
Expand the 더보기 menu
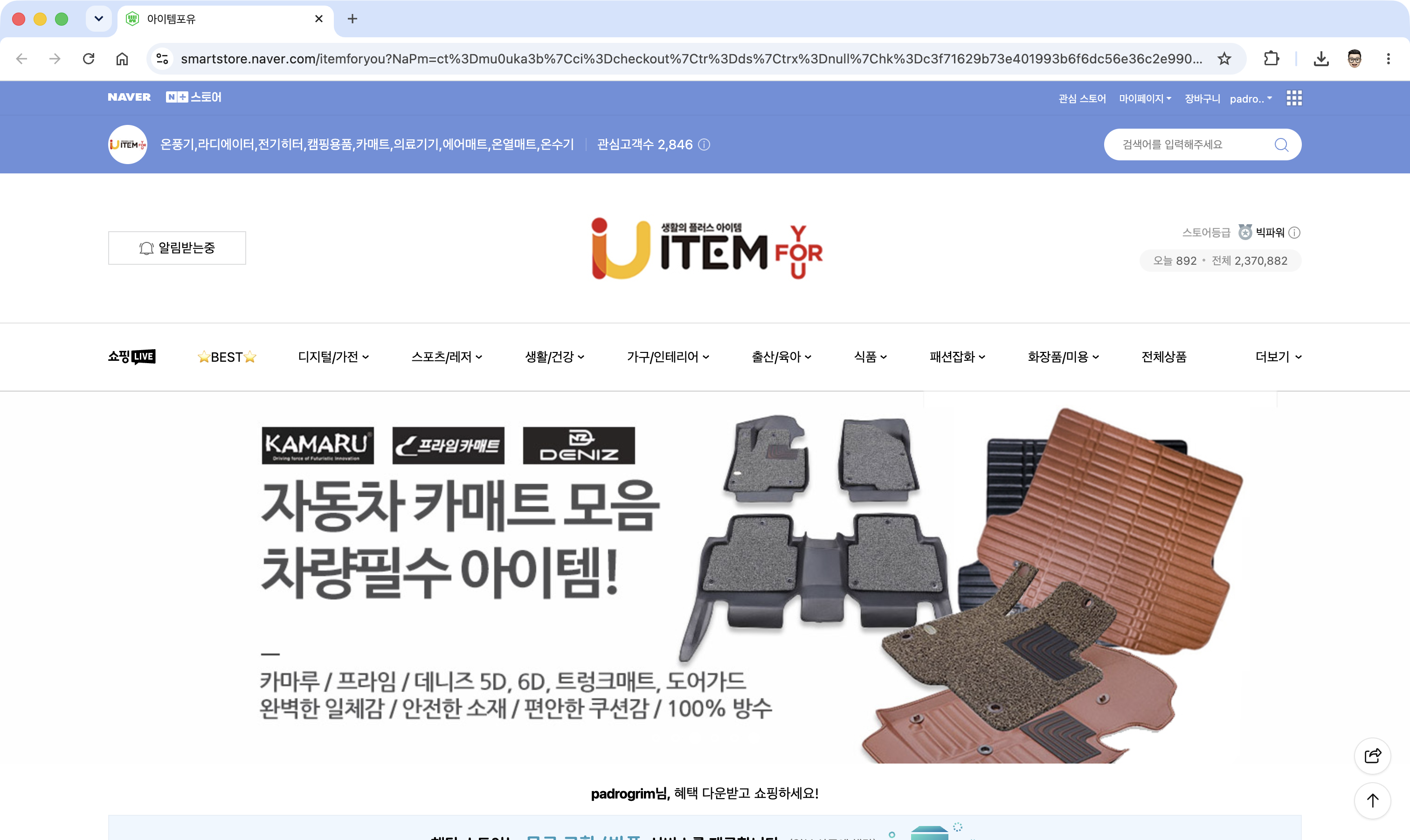[x=1279, y=357]
